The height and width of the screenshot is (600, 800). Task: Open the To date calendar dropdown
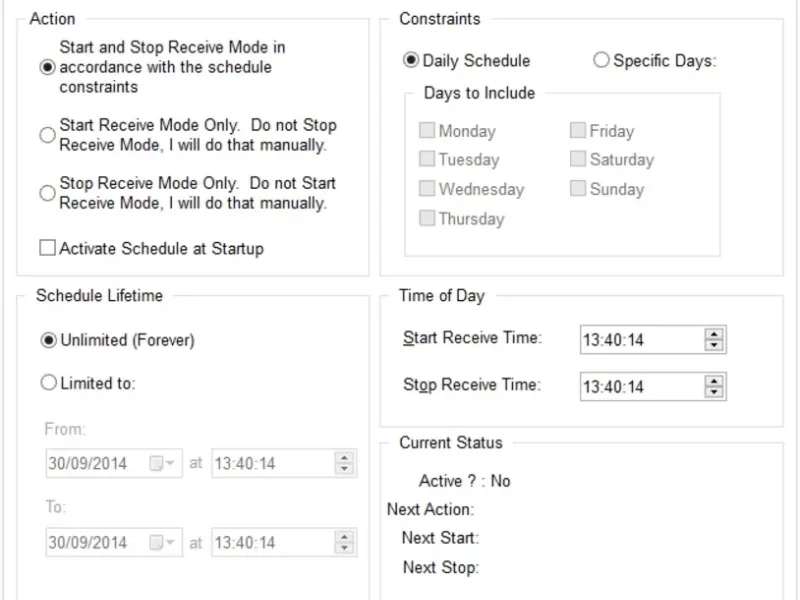coord(162,543)
